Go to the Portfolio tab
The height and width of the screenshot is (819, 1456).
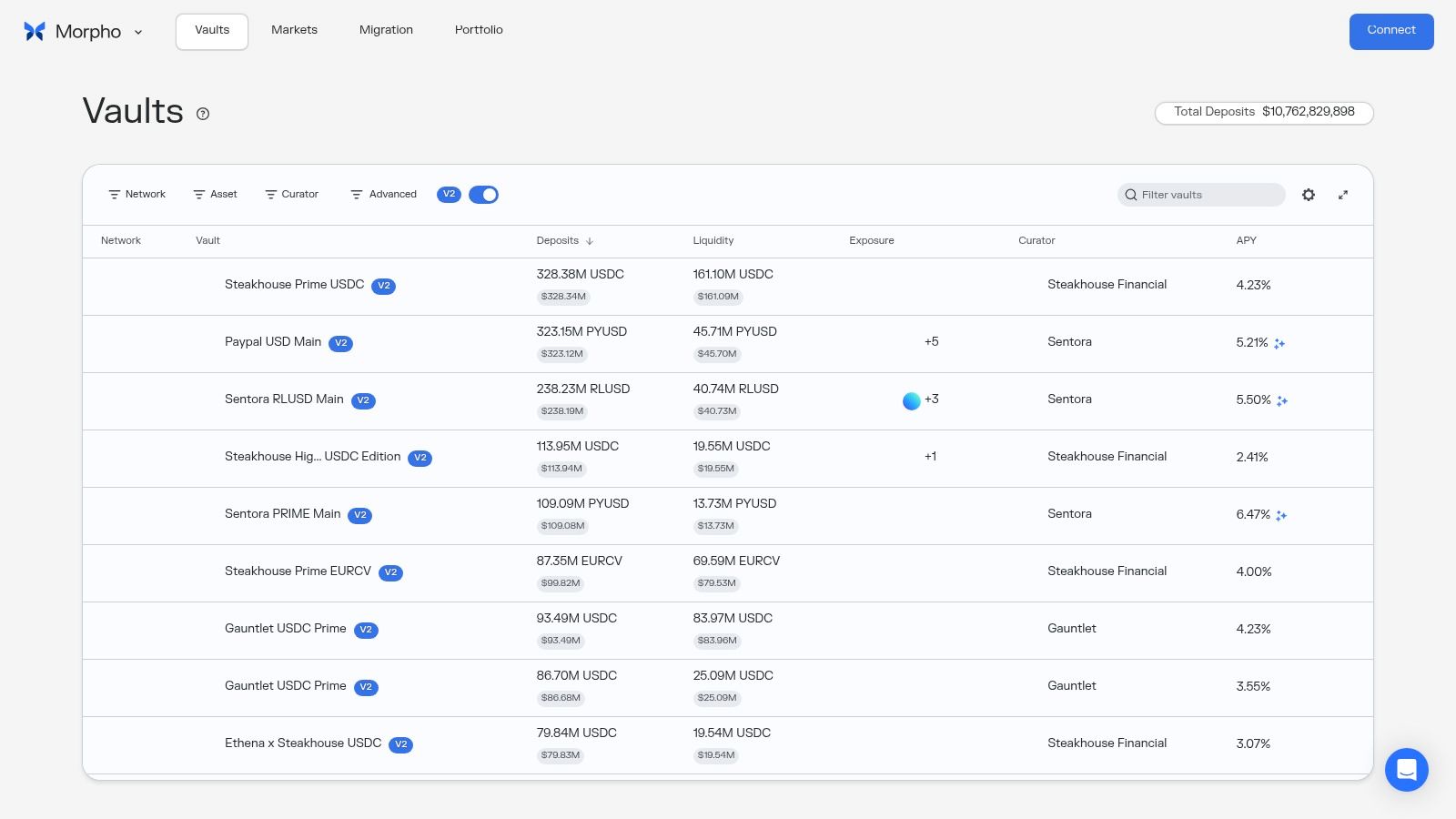click(x=479, y=30)
